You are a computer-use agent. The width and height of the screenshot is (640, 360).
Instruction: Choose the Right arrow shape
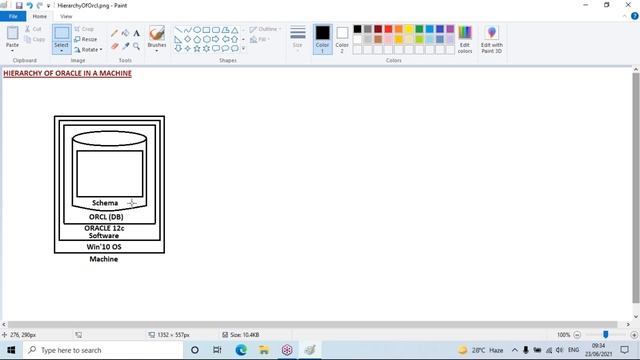tap(216, 39)
